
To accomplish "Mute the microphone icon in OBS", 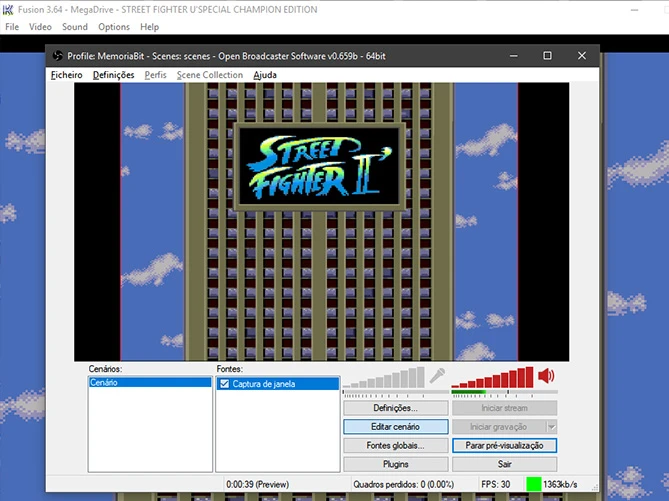I will pyautogui.click(x=437, y=376).
